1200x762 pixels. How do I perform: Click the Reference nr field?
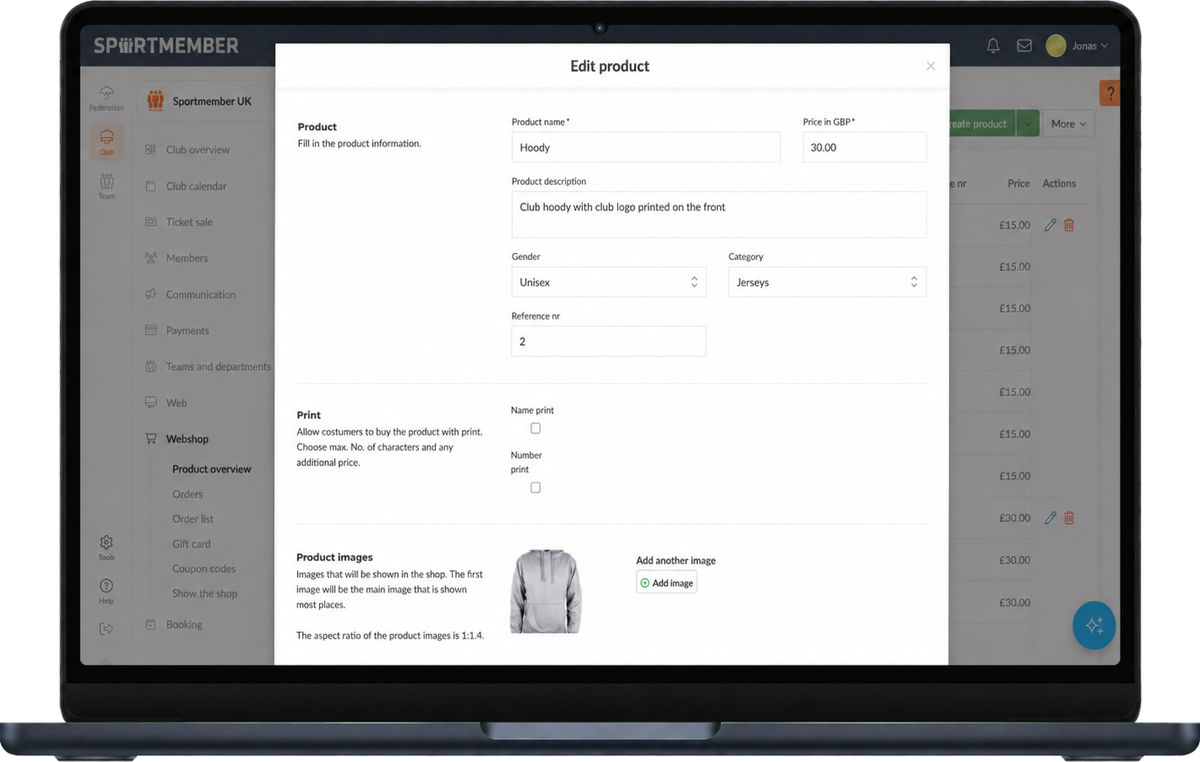608,341
